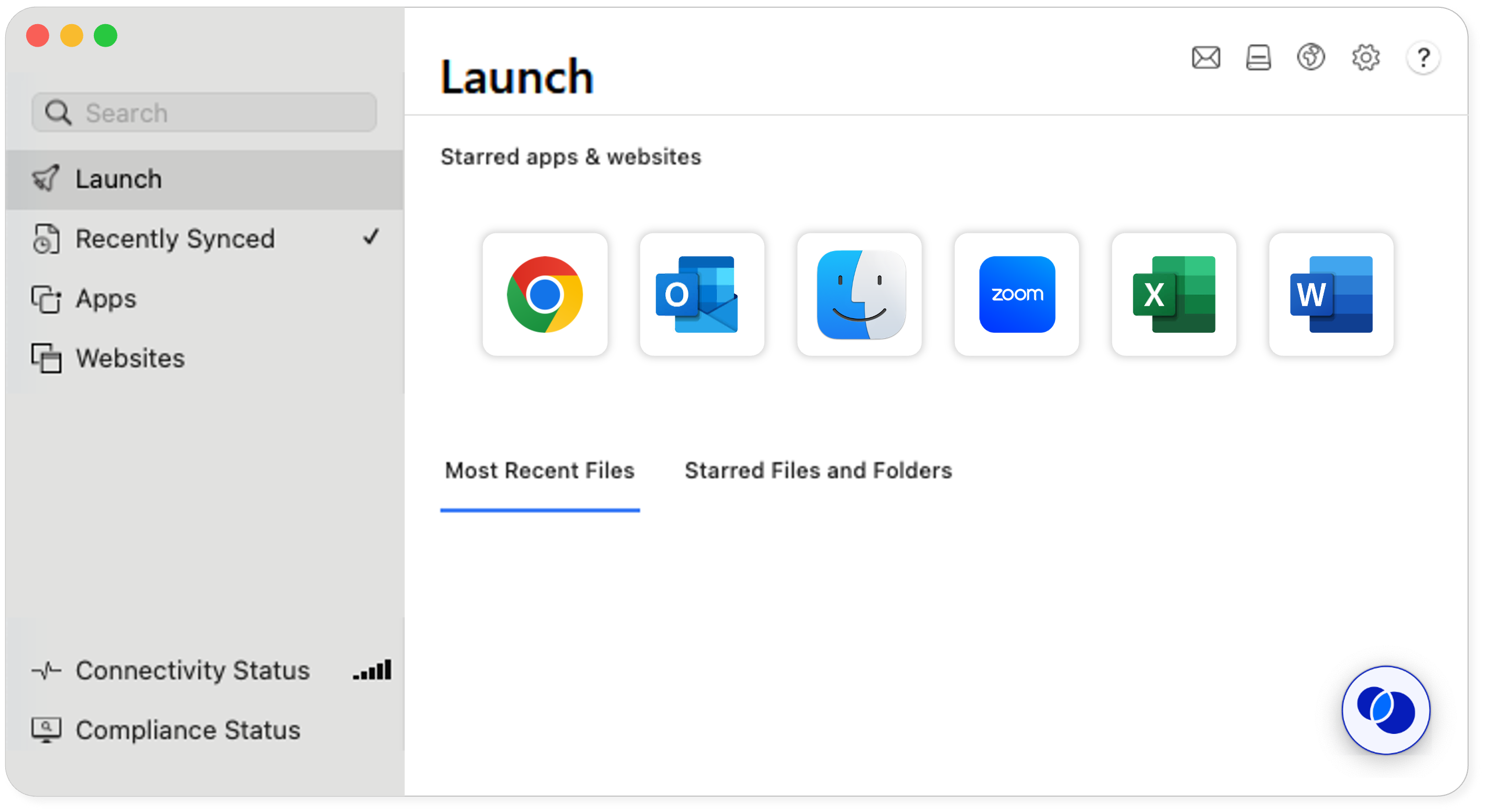Open the globe icon in header
Viewport: 1485px width, 812px height.
pos(1311,58)
